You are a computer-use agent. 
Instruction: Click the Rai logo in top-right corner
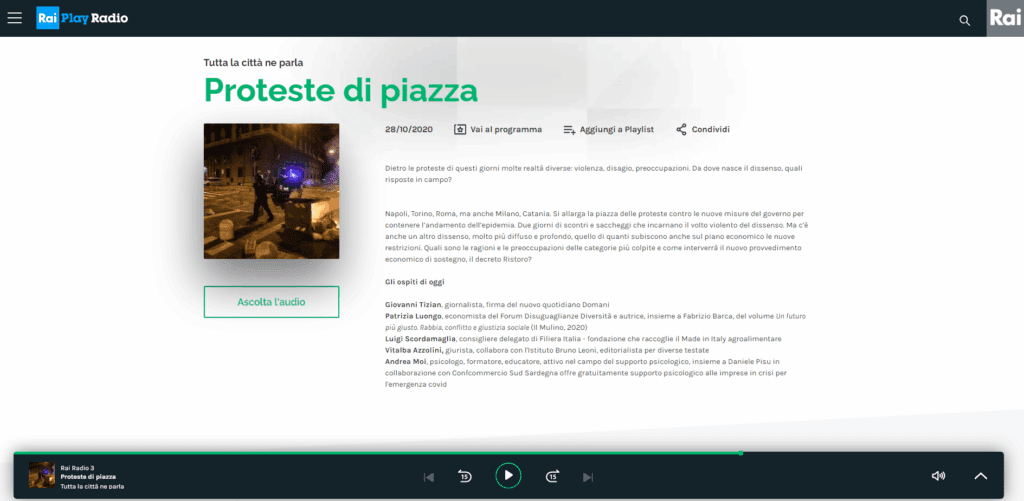[1004, 18]
